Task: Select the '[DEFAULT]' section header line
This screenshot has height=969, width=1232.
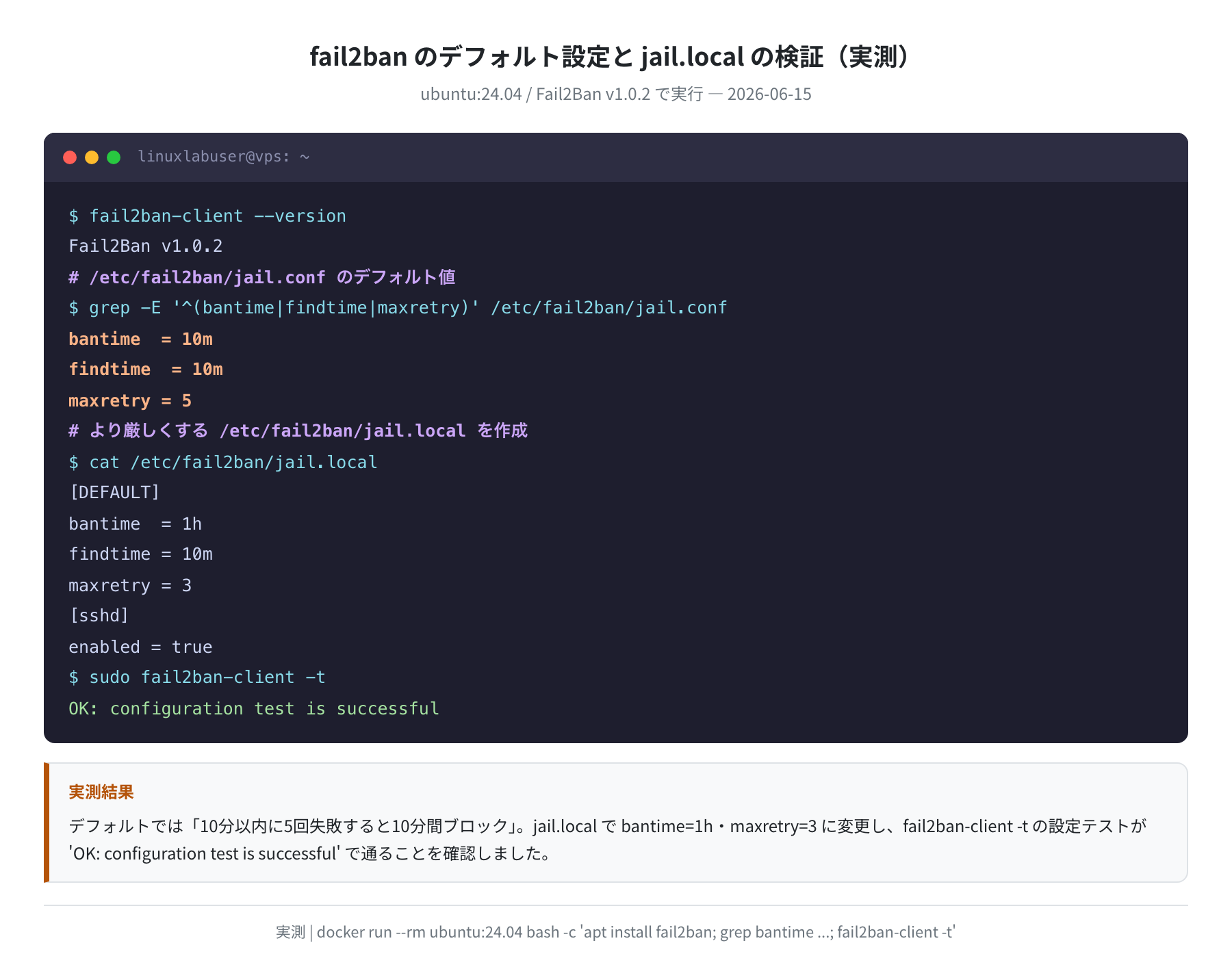Action: 114,493
